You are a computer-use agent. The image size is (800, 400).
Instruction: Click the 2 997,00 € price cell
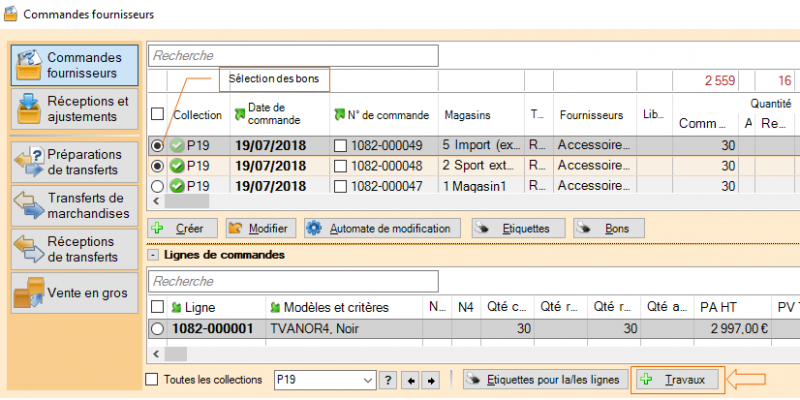tap(732, 329)
